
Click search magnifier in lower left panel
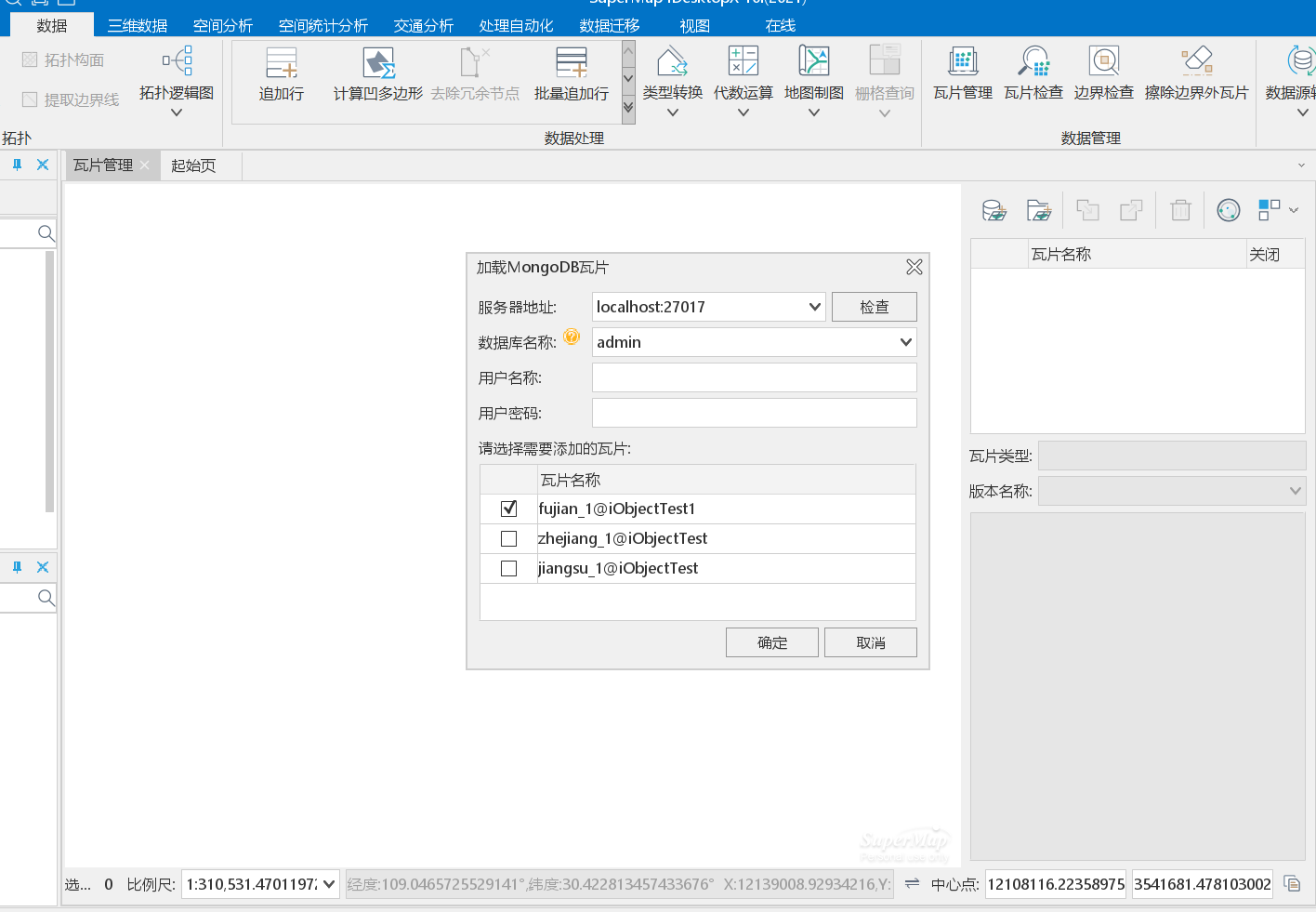click(46, 598)
